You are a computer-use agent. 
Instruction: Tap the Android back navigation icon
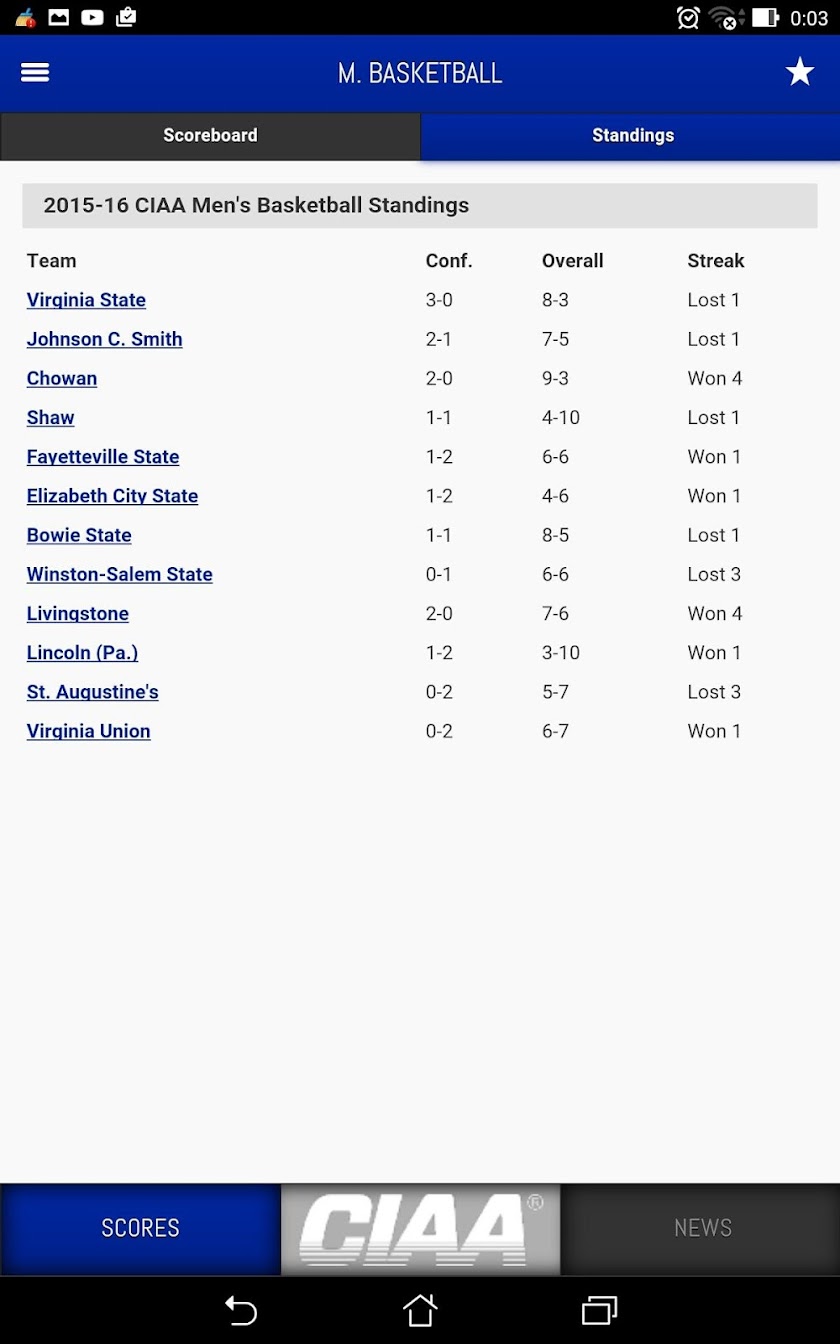240,1310
